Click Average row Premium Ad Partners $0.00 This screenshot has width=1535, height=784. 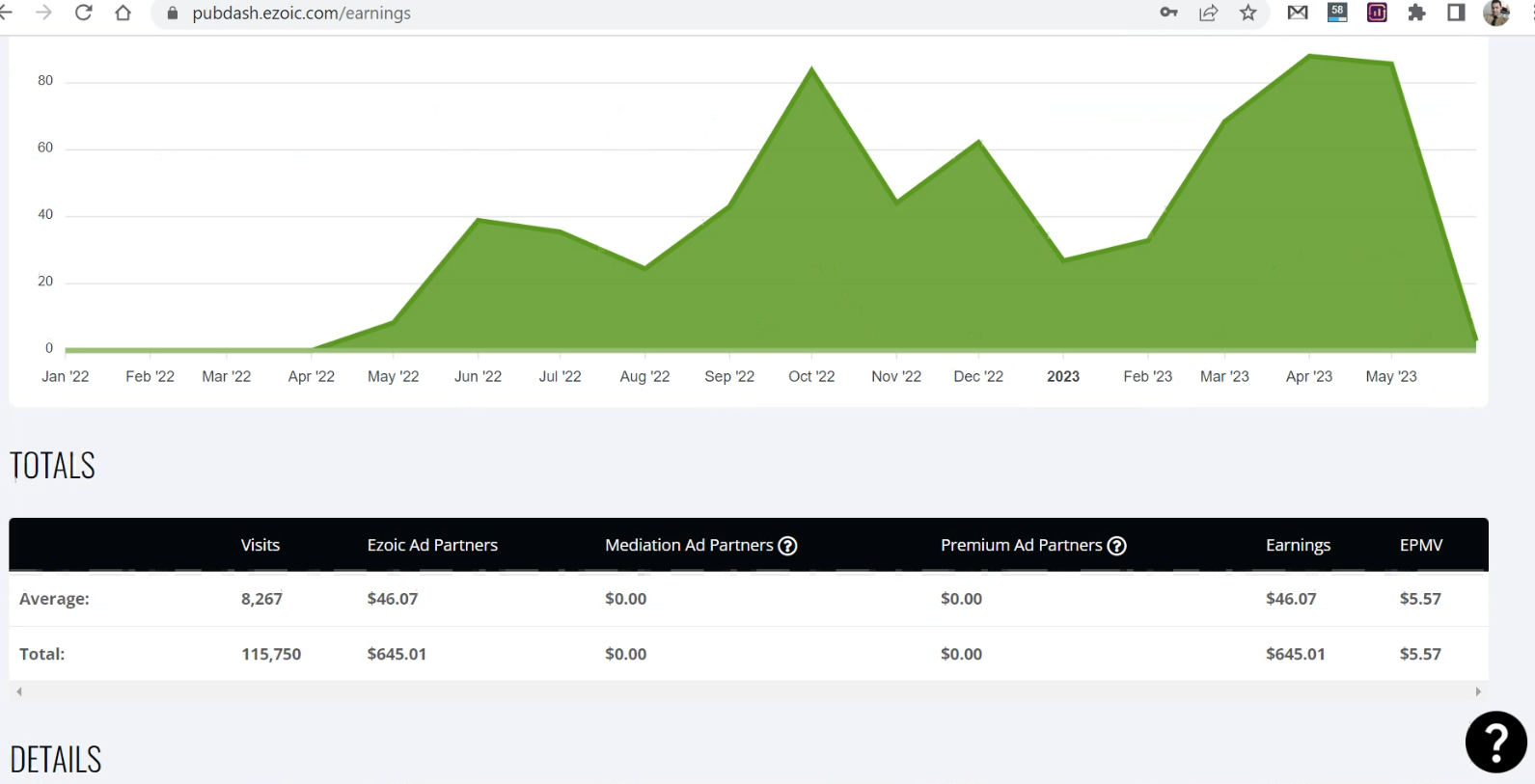[x=962, y=599]
